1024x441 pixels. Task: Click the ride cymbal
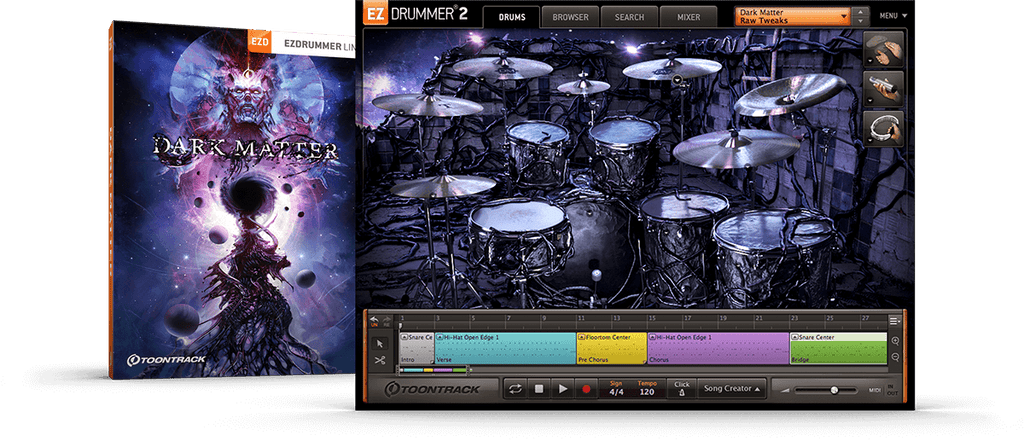(x=736, y=147)
